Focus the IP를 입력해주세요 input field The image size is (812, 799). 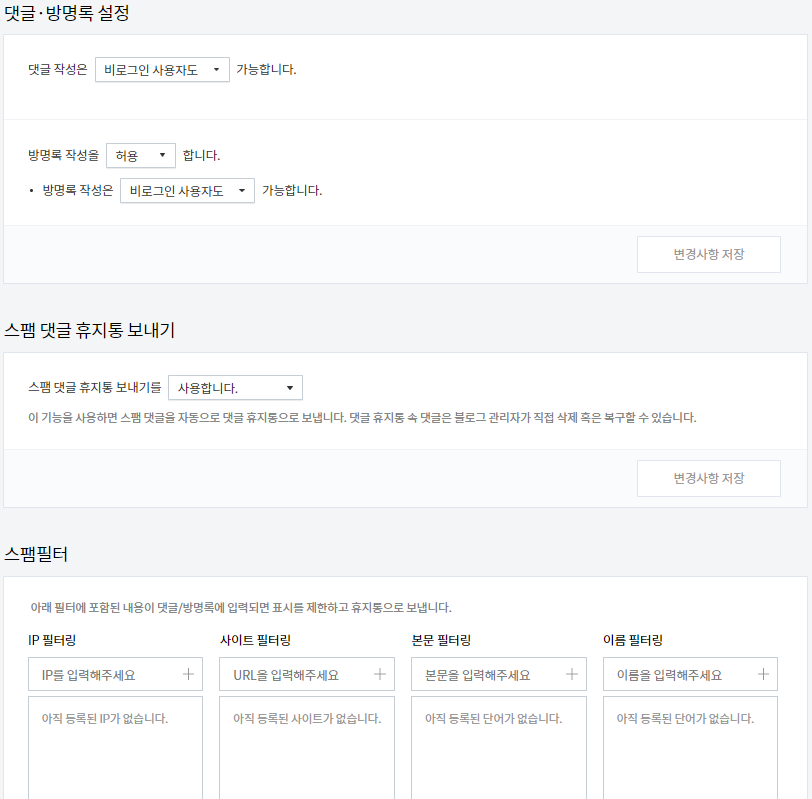point(115,674)
